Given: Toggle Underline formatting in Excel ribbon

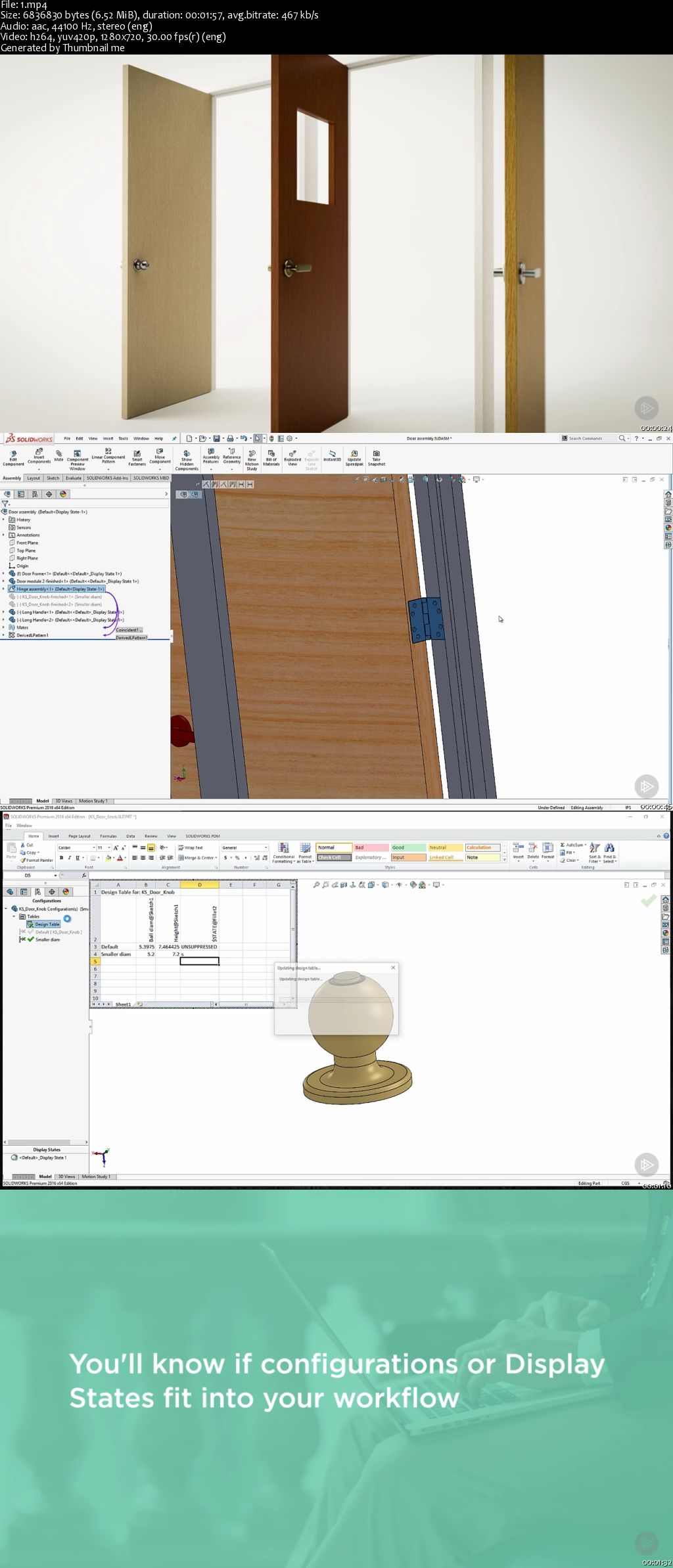Looking at the screenshot, I should point(78,858).
